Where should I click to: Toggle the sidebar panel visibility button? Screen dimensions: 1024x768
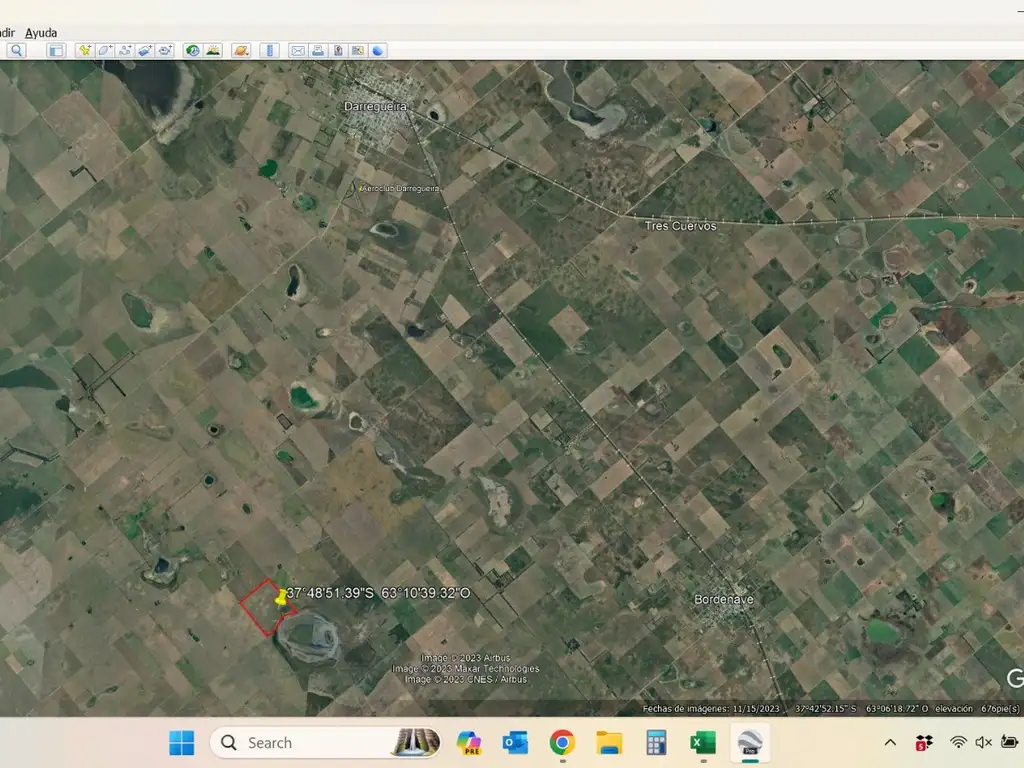tap(56, 50)
